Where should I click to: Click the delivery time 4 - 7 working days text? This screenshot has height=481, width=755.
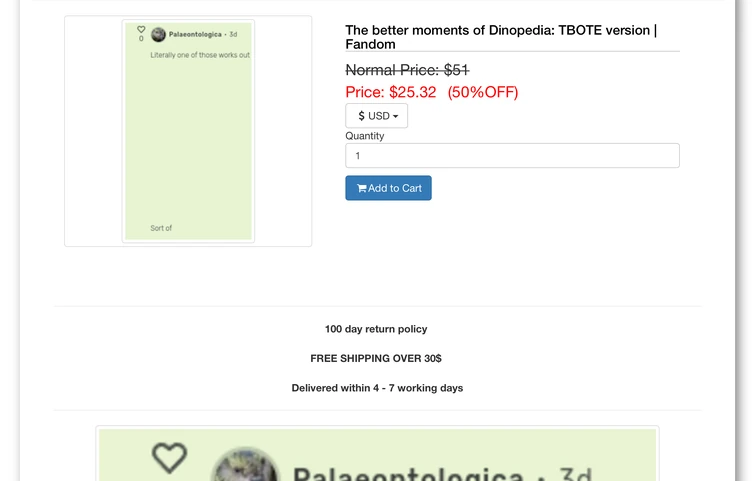(377, 388)
